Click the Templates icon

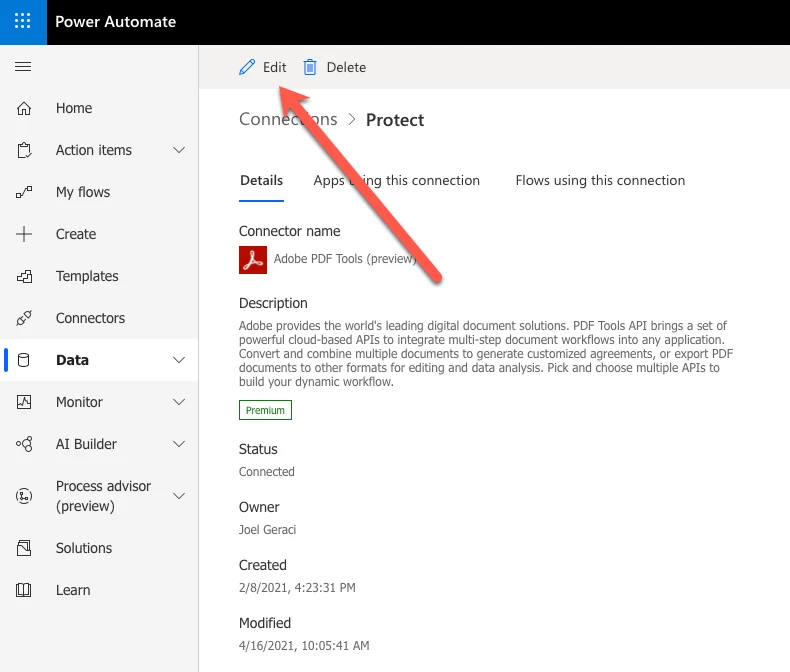pos(24,276)
